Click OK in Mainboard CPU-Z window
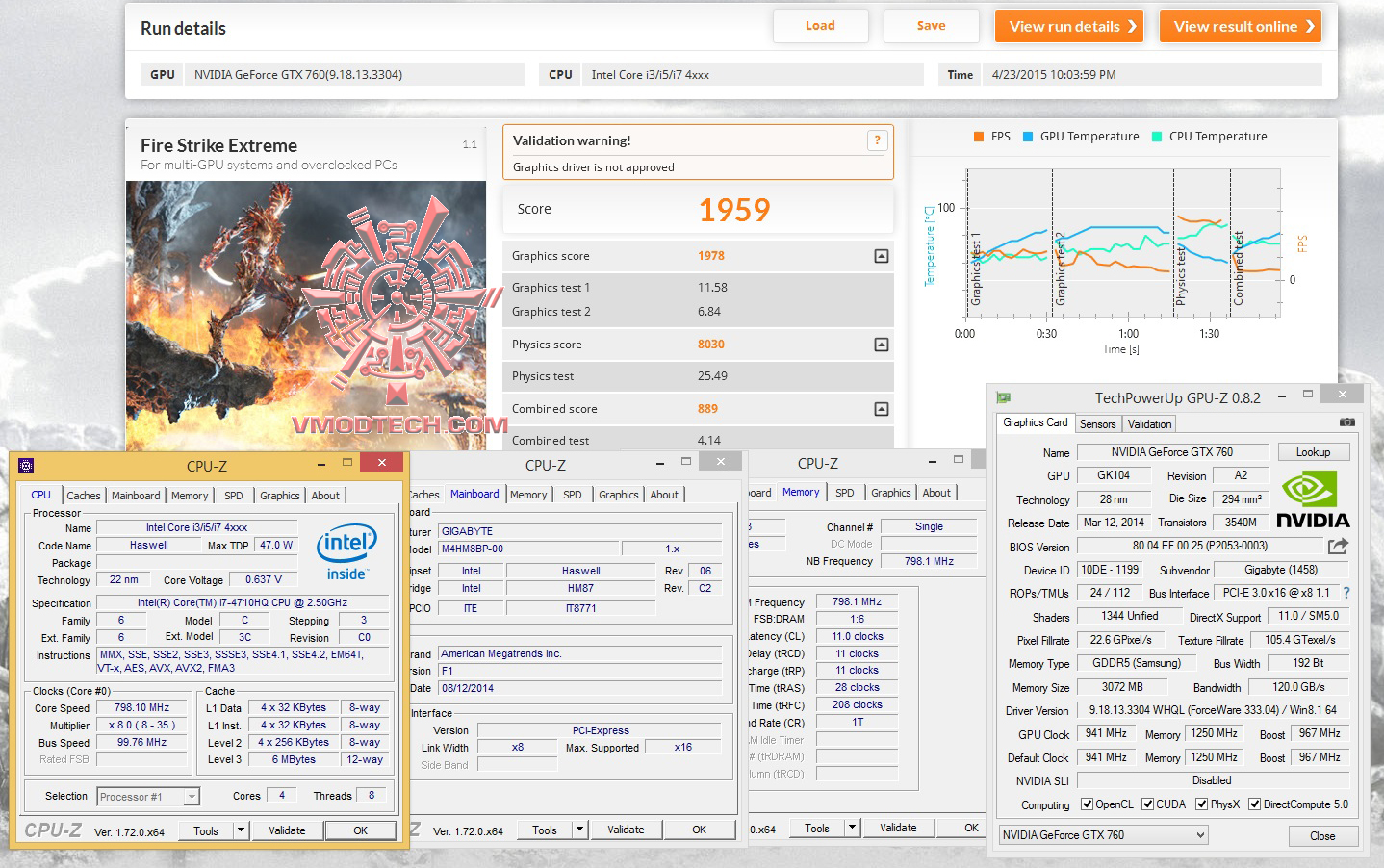This screenshot has width=1384, height=868. pyautogui.click(x=699, y=830)
